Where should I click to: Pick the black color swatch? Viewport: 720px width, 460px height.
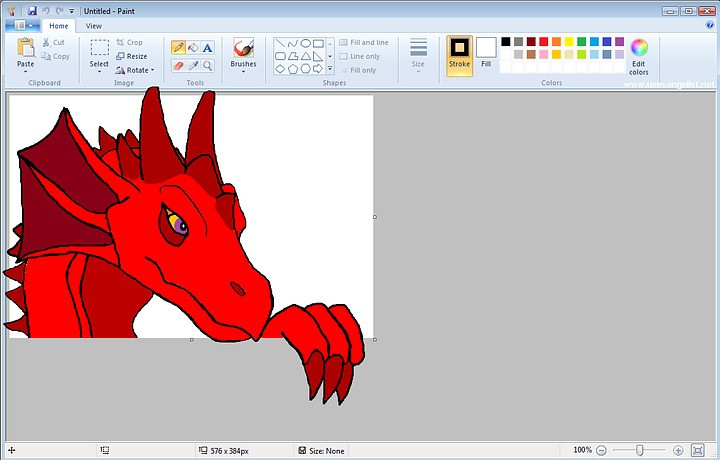506,42
